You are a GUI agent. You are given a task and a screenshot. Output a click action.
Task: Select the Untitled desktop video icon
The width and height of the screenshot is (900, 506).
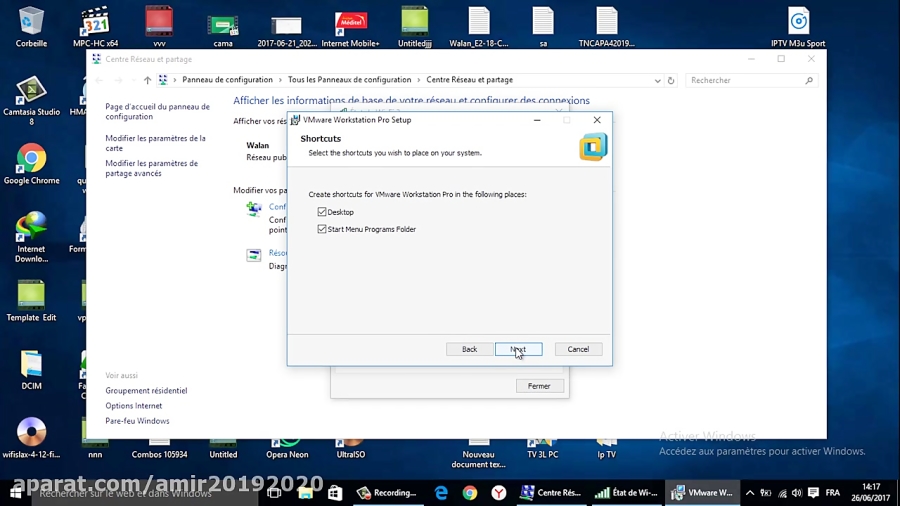[223, 450]
